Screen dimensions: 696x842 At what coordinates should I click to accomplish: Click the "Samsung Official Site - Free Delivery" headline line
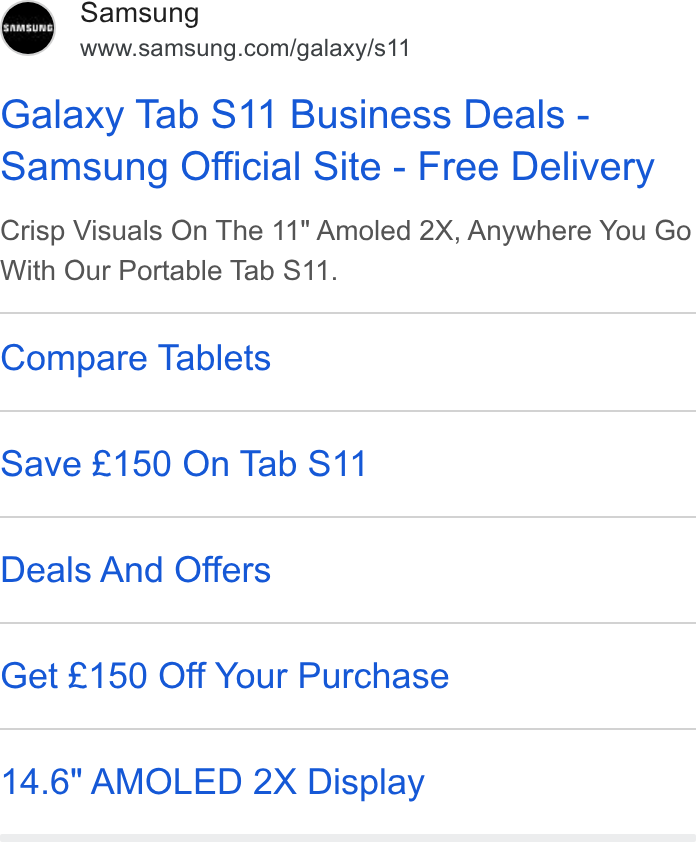(328, 166)
